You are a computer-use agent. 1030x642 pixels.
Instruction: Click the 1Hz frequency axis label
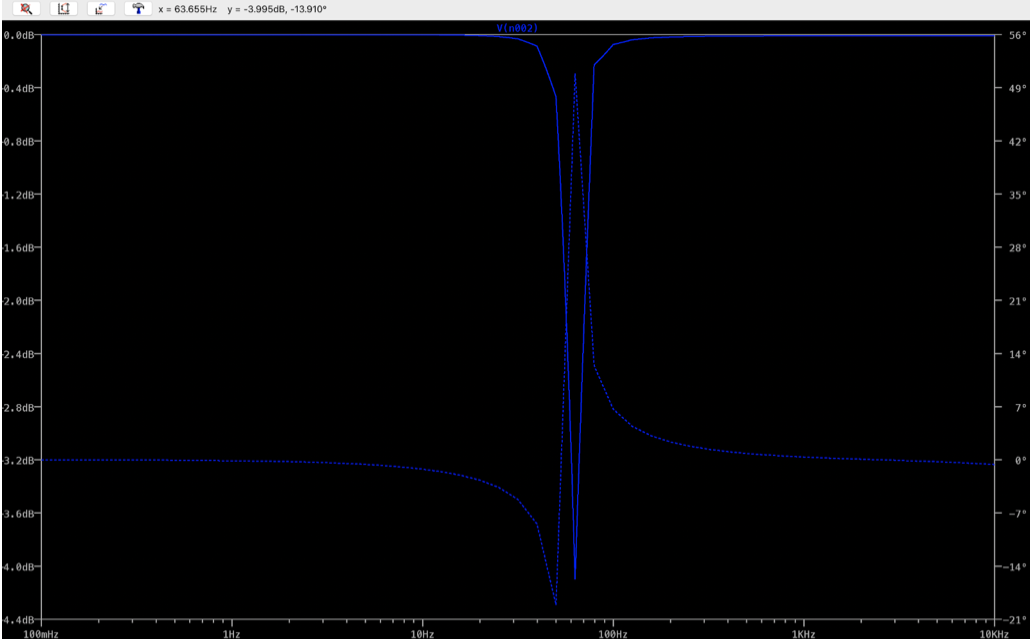coord(231,634)
